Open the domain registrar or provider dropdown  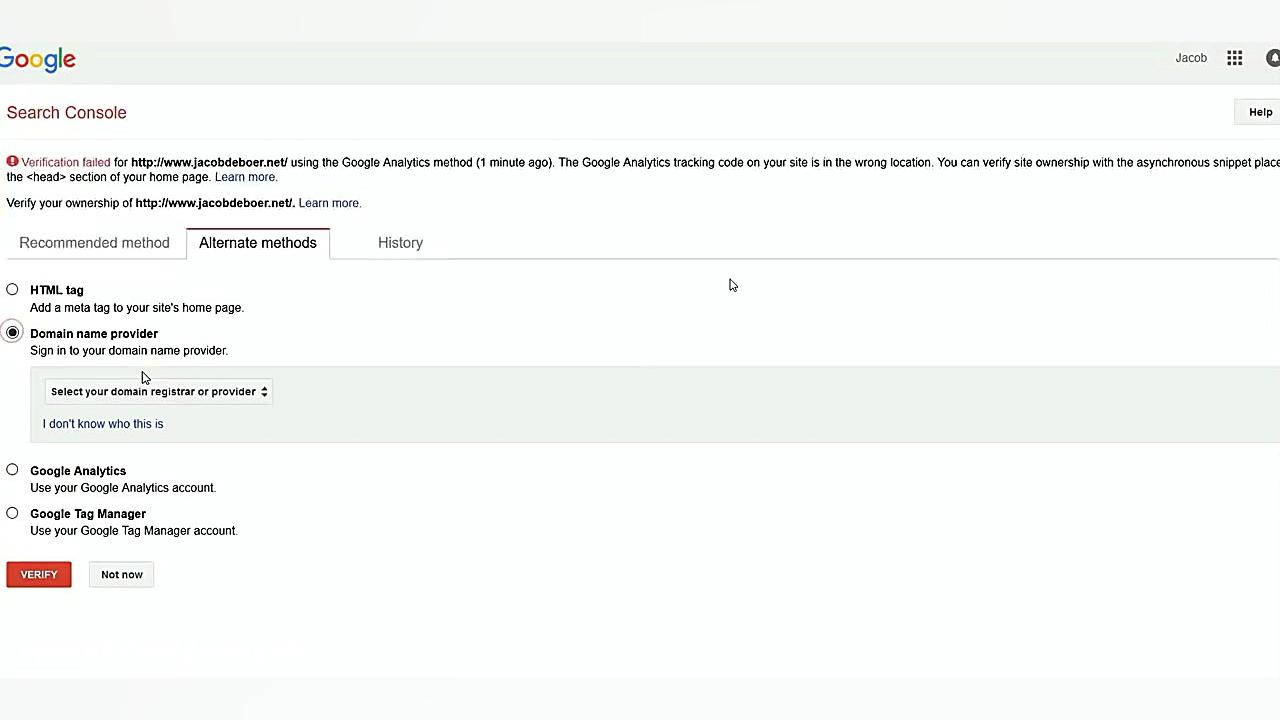click(x=158, y=392)
